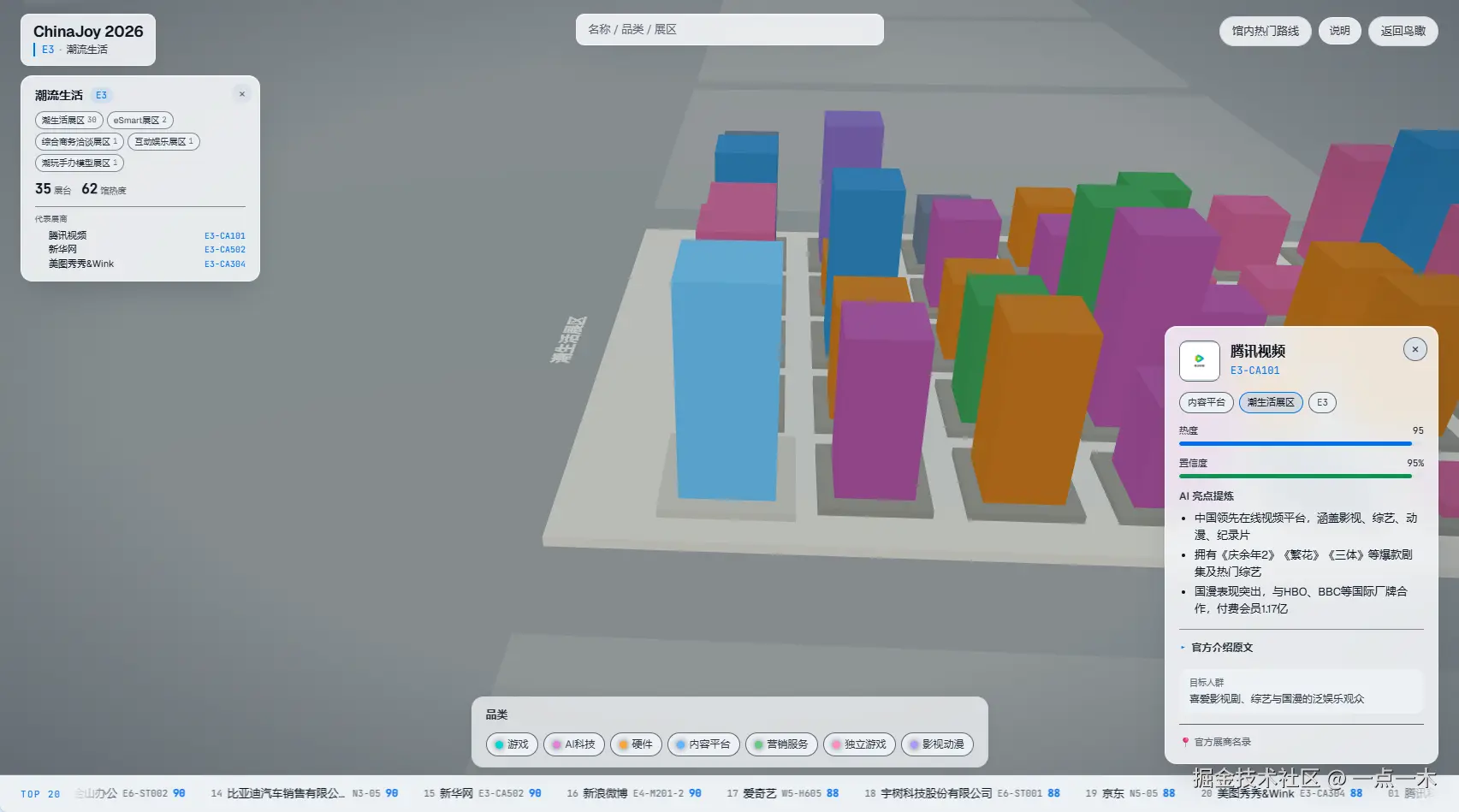
Task: Select 腾讯视频 in the 代表展商 list
Action: [x=146, y=235]
